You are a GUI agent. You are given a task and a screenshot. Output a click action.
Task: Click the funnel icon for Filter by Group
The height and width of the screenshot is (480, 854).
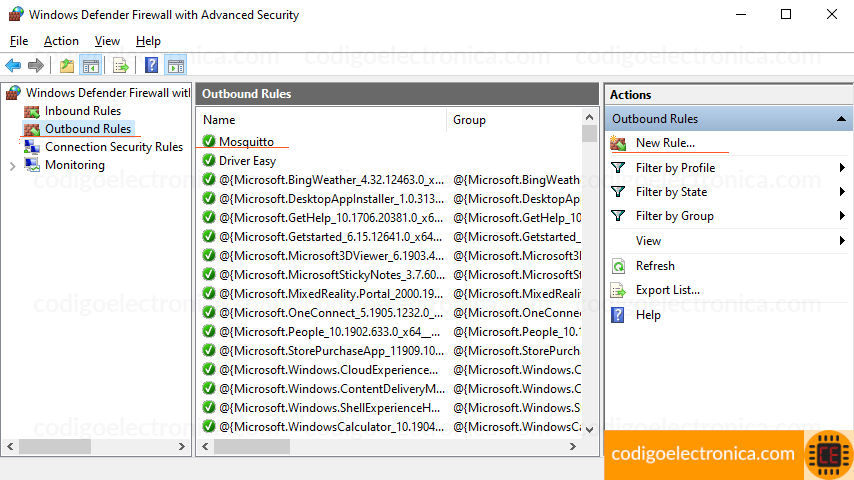pos(618,216)
